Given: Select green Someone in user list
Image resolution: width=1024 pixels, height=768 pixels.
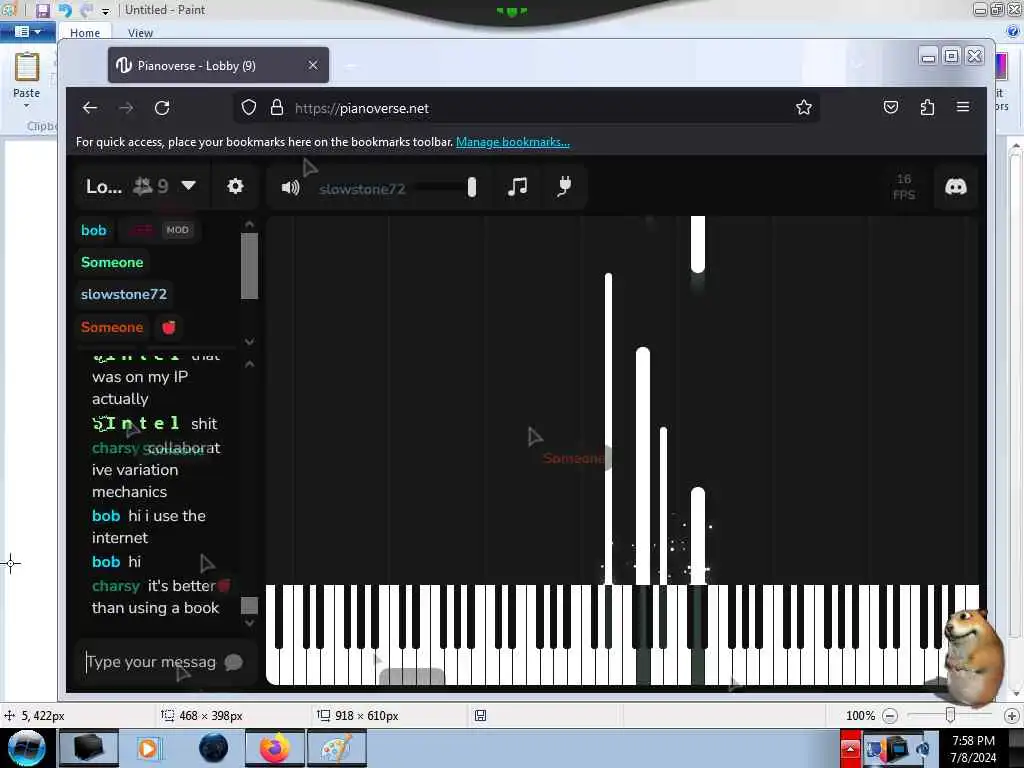Looking at the screenshot, I should click(112, 263).
